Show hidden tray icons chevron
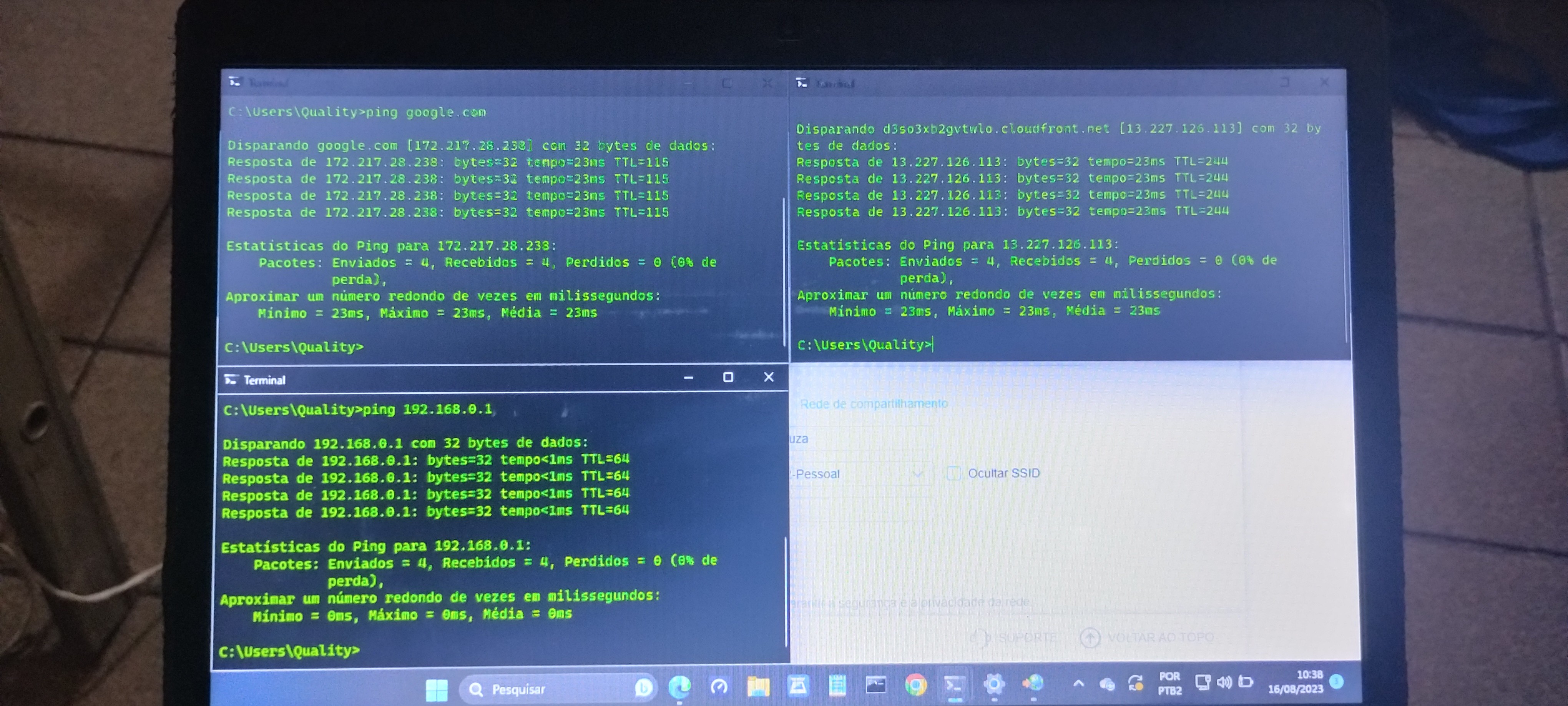 tap(1078, 683)
